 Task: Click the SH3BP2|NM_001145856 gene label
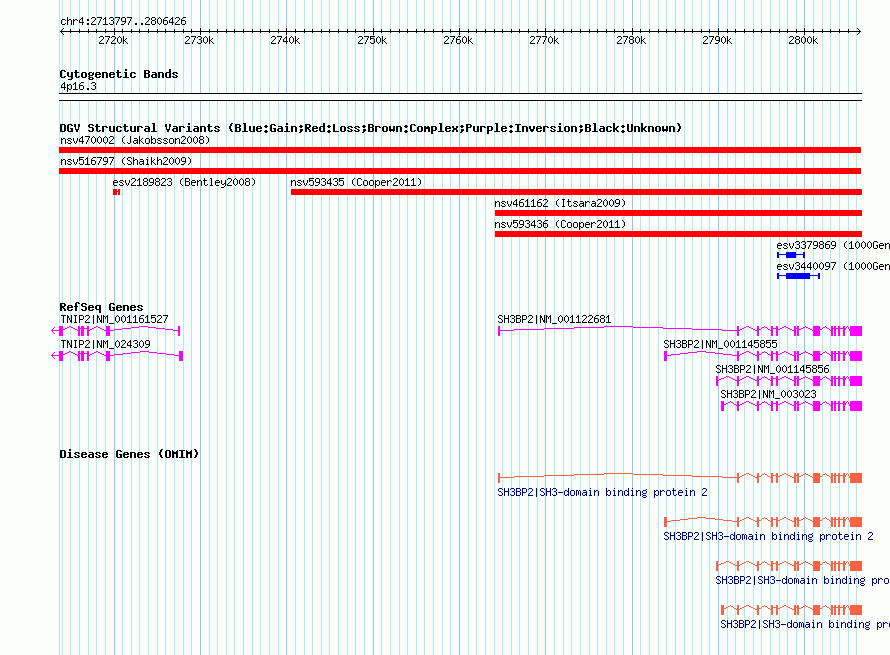(772, 370)
